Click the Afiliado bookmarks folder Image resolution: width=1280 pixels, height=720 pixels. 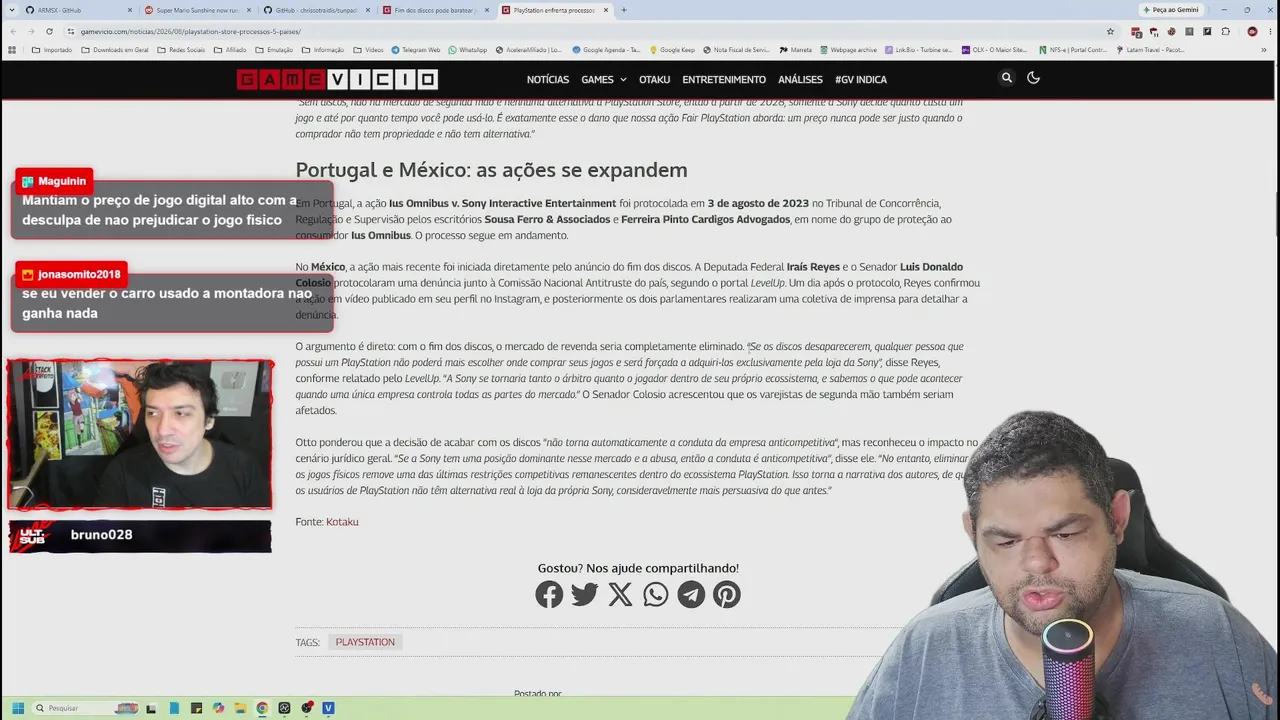click(x=231, y=49)
